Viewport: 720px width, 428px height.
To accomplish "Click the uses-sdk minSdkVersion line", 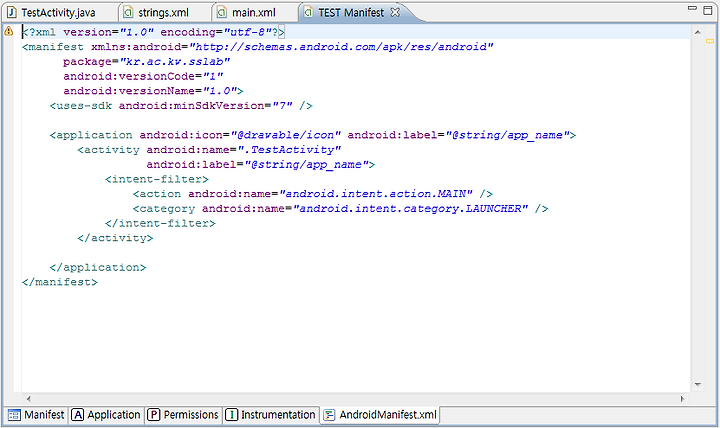I will (181, 106).
